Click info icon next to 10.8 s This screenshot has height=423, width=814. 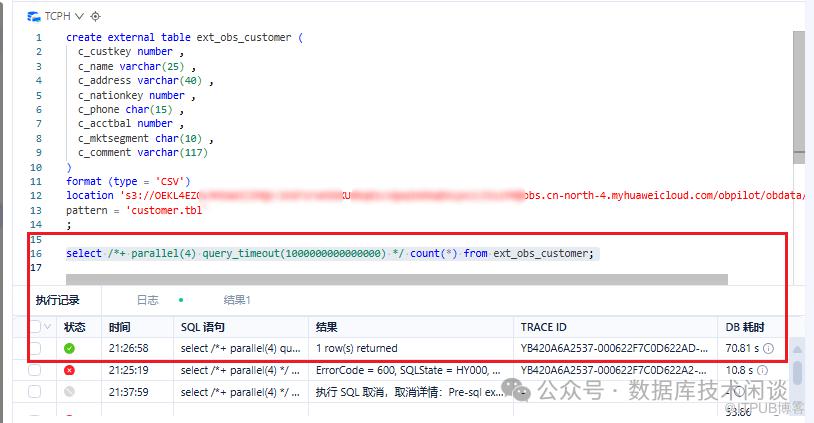click(x=762, y=370)
